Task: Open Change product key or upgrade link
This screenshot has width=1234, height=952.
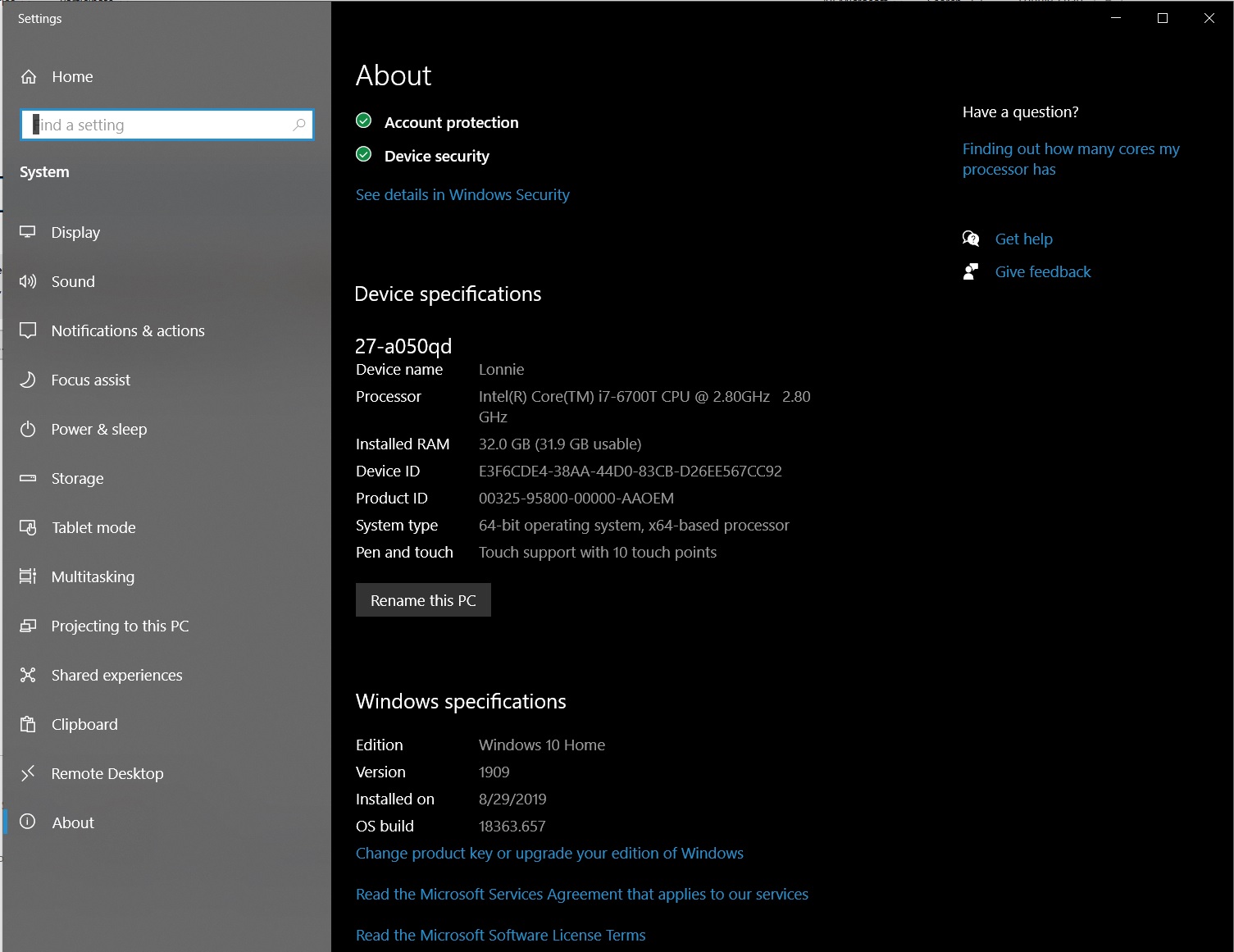Action: click(549, 853)
